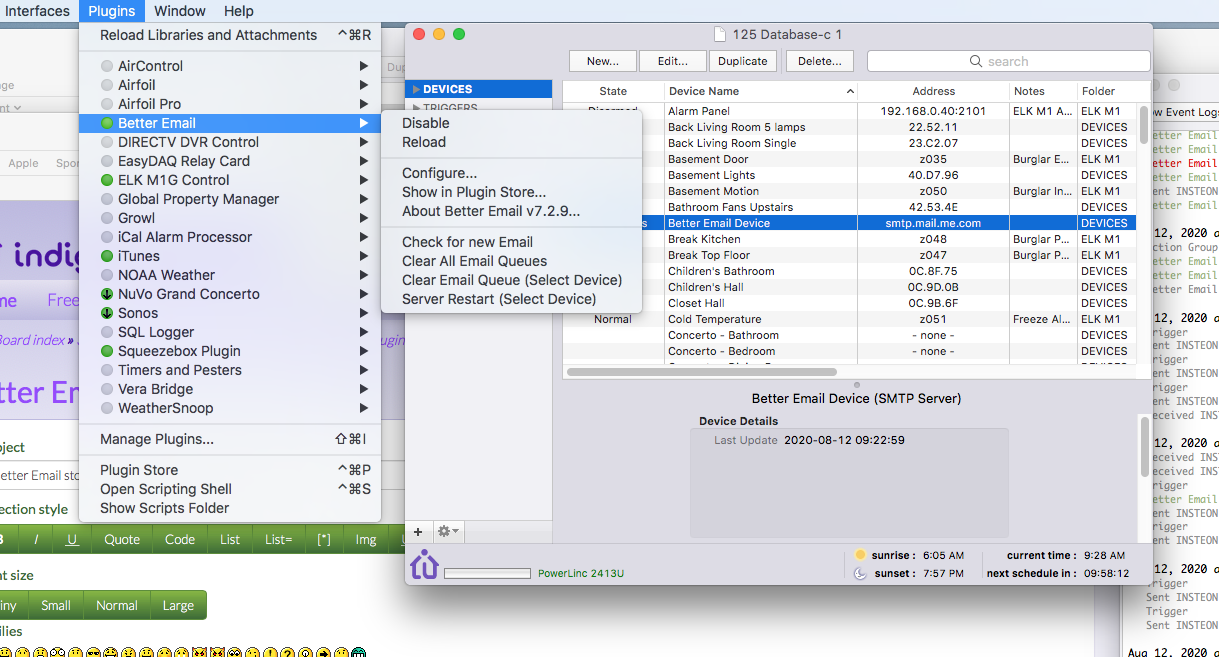Click the gray status dot beside AirControl

(x=107, y=66)
